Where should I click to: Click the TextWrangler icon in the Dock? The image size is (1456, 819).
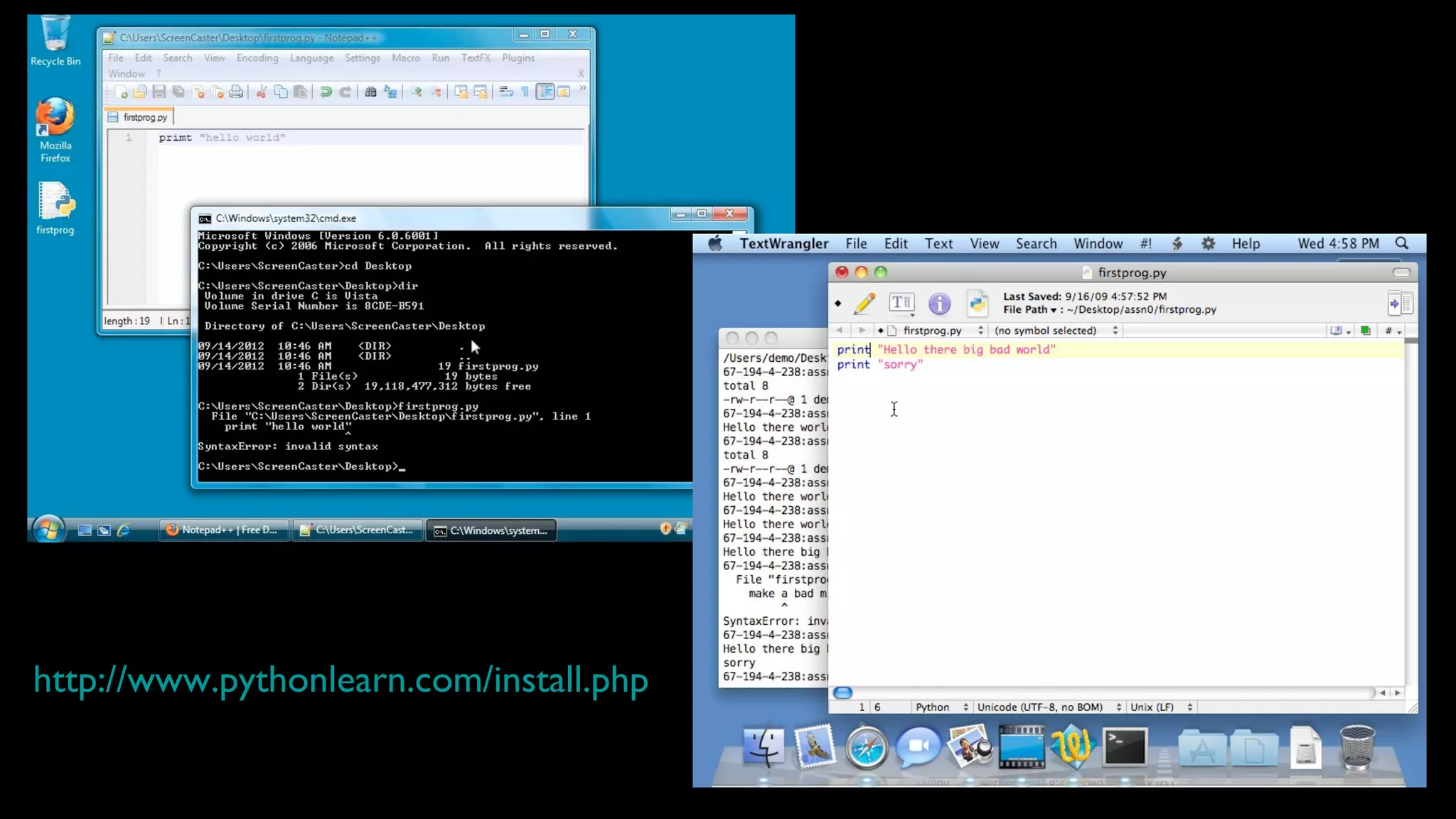tap(1073, 746)
